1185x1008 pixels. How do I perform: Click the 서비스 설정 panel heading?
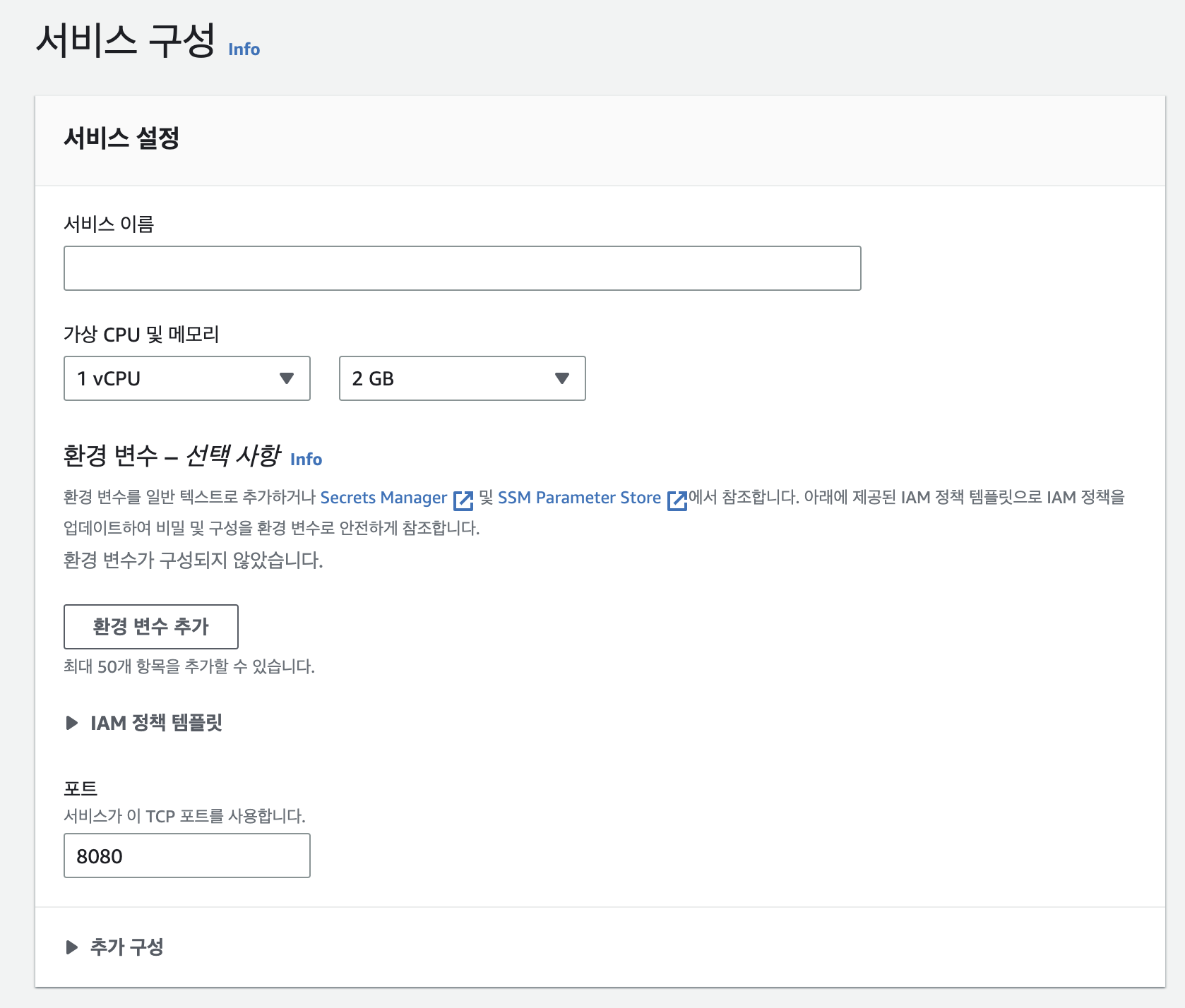(121, 138)
